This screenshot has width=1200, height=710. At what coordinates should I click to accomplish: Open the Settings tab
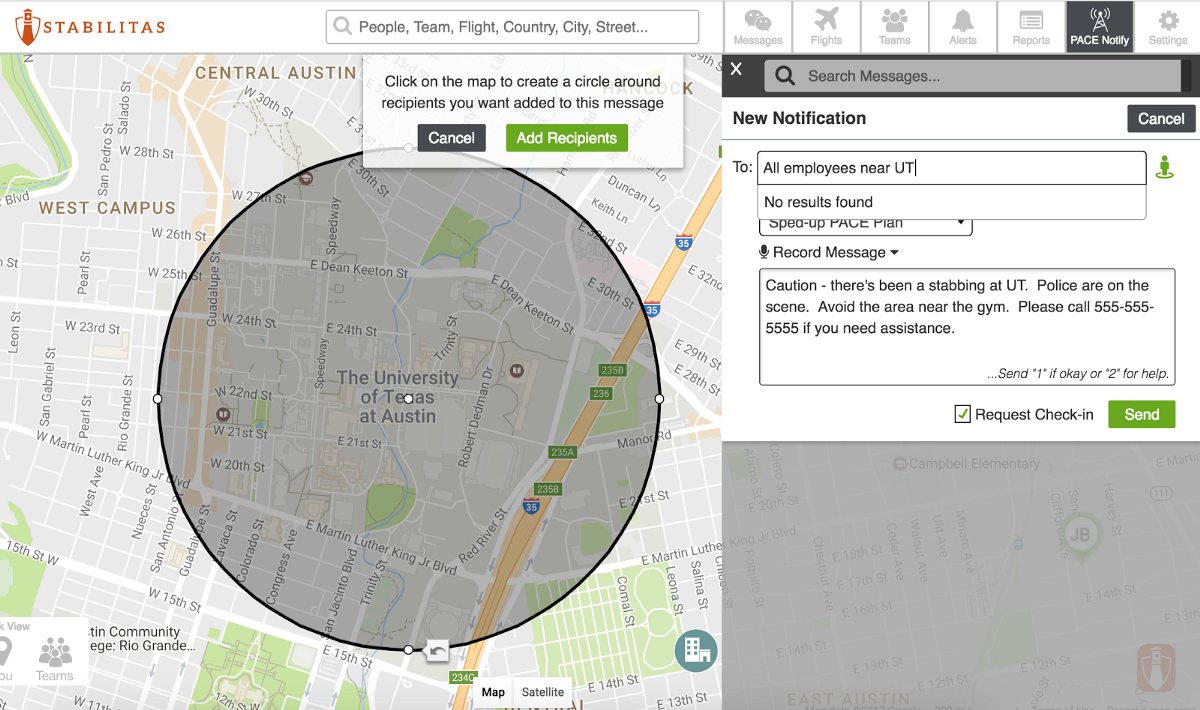(x=1167, y=27)
